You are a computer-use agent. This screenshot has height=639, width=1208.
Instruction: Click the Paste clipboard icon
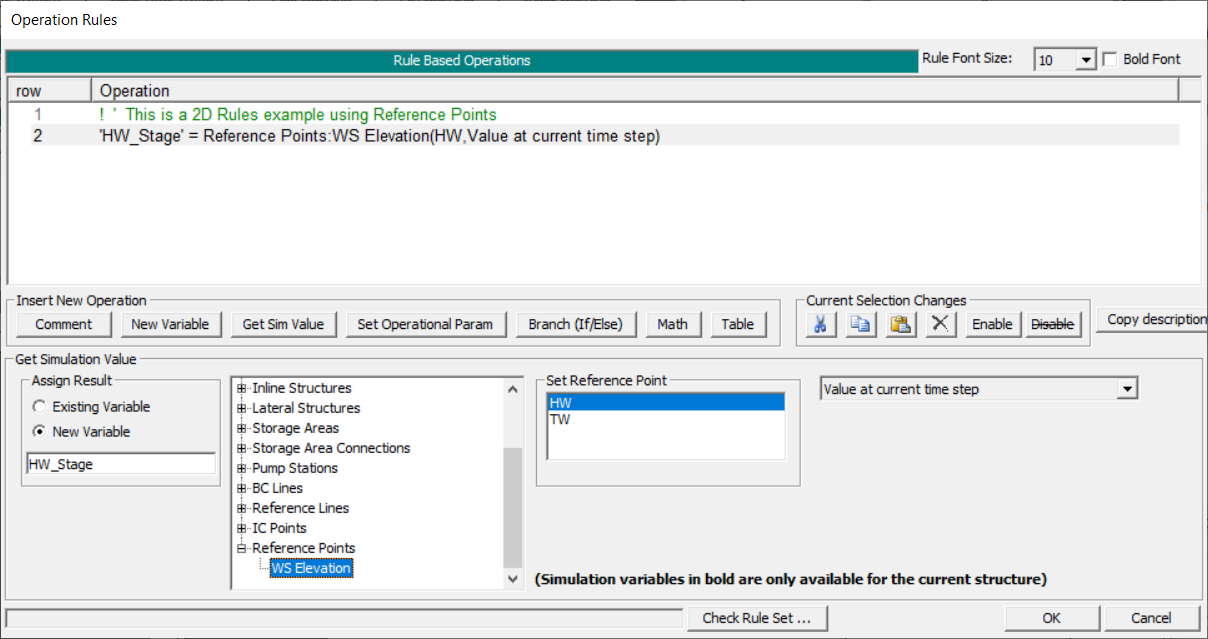point(901,324)
